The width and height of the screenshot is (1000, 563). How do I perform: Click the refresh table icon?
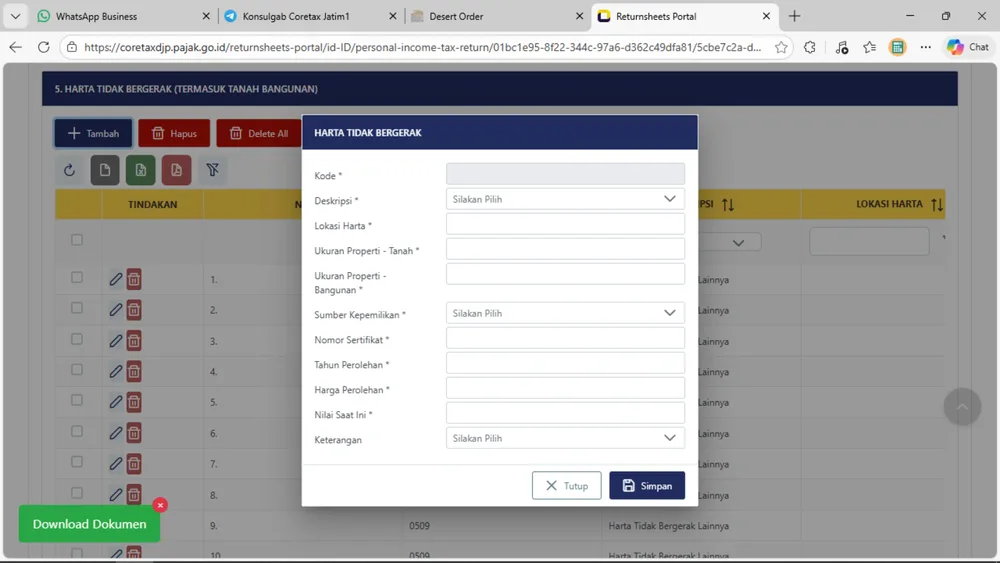tap(69, 170)
